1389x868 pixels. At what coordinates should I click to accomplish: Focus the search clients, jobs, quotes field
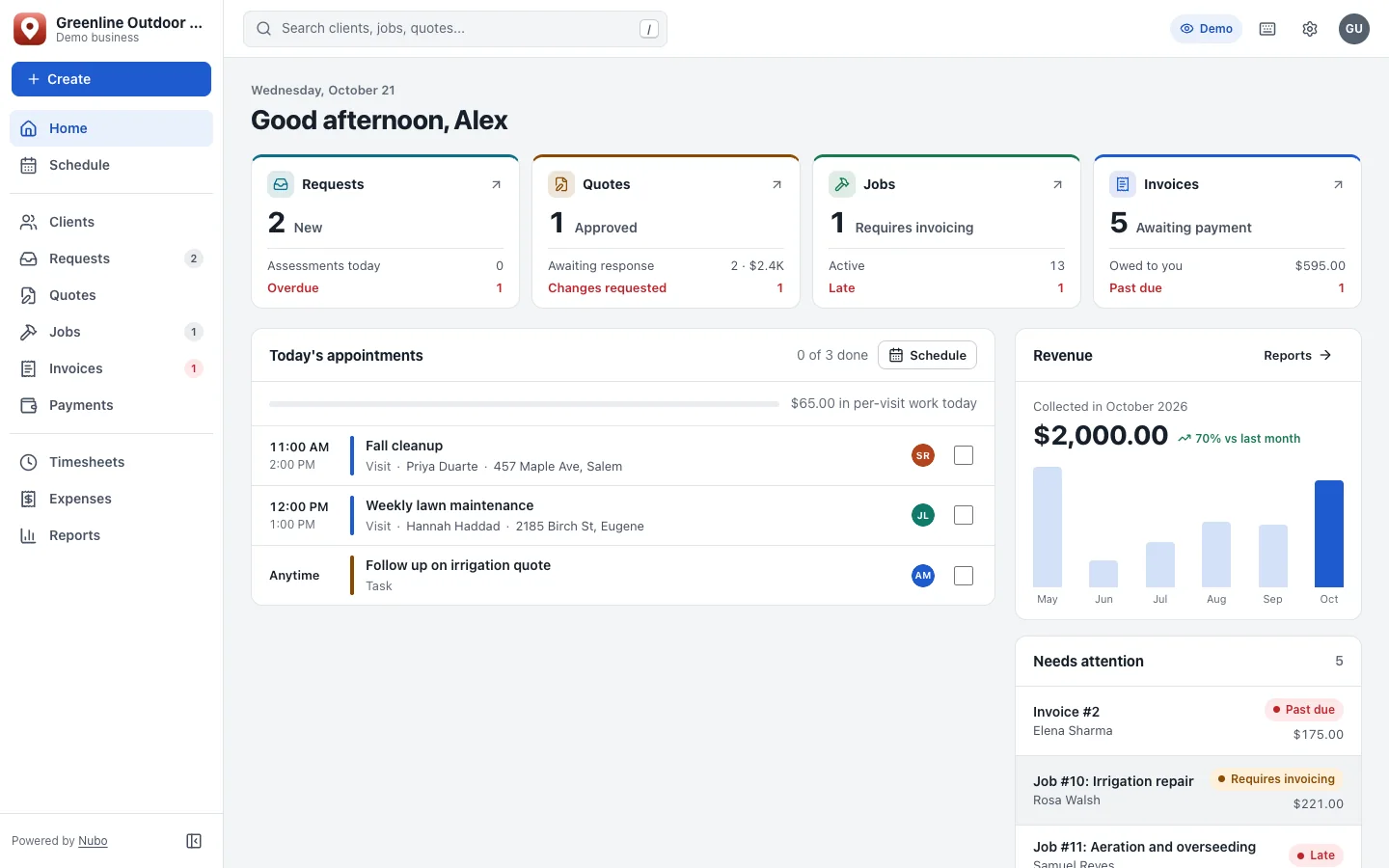[x=455, y=29]
